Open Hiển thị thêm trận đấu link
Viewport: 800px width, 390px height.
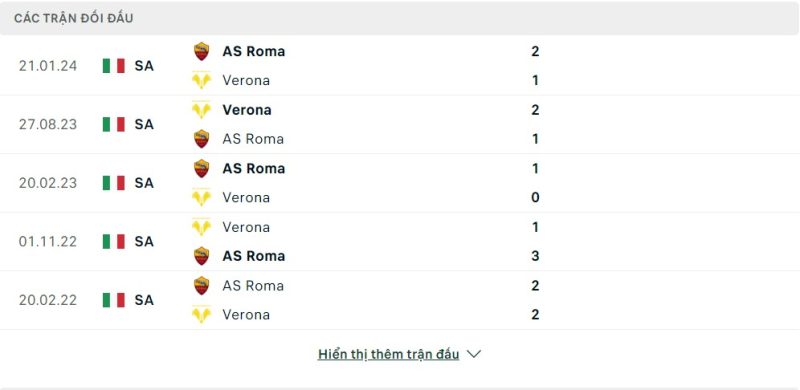pos(388,354)
